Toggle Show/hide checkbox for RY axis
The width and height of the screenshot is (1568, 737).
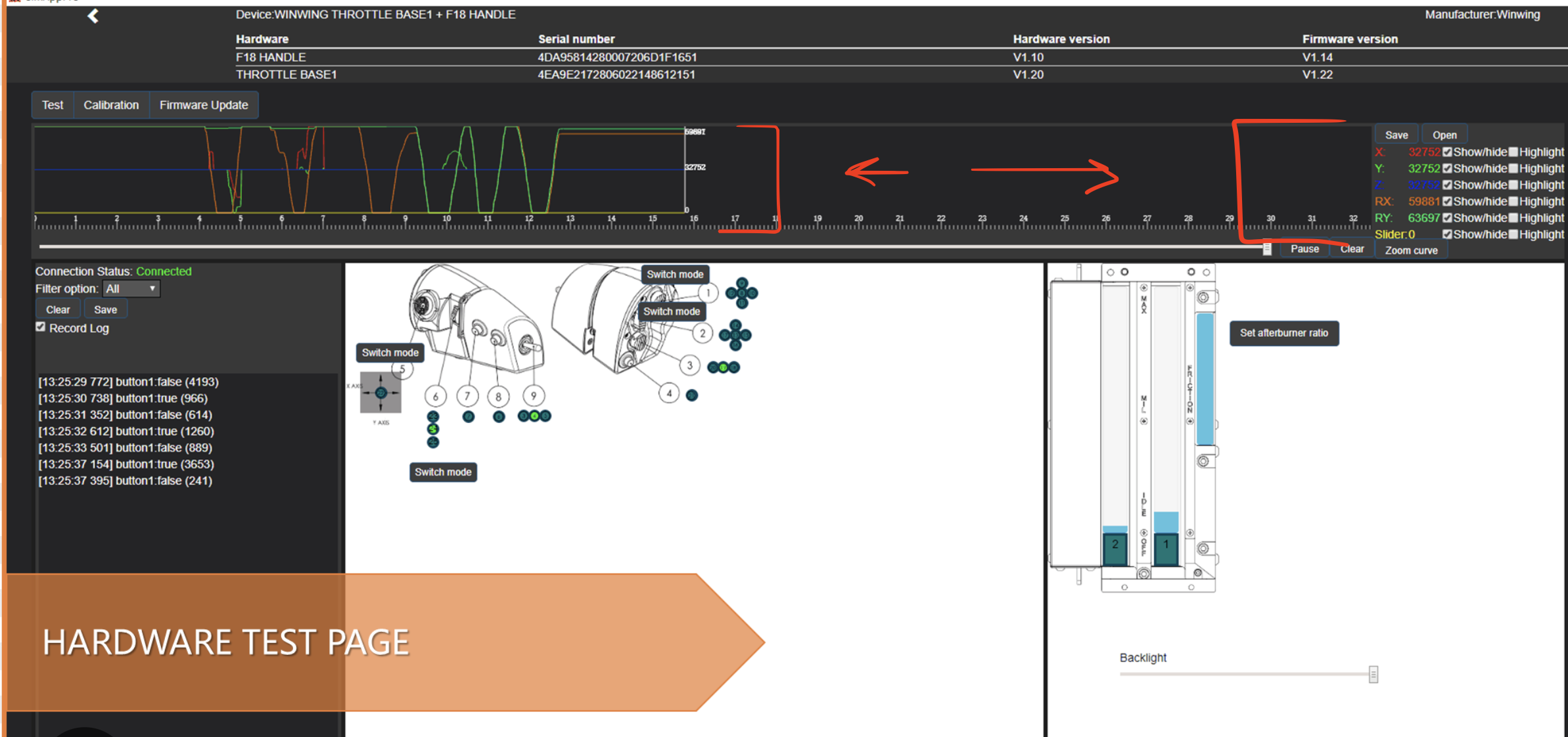(x=1447, y=217)
